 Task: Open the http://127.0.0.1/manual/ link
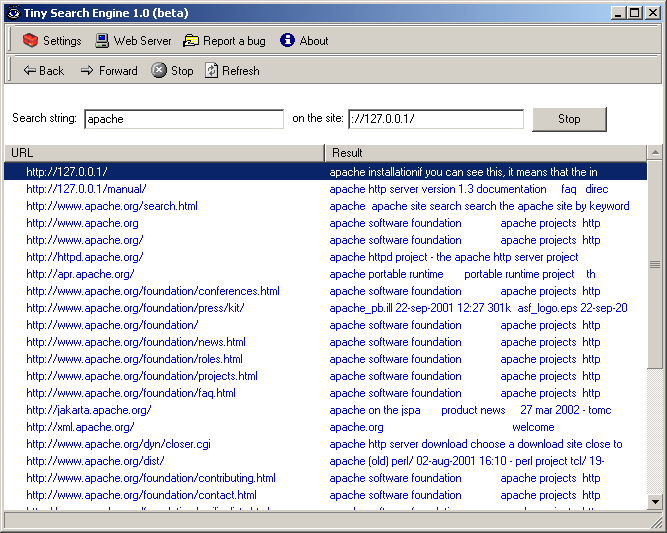(x=86, y=189)
